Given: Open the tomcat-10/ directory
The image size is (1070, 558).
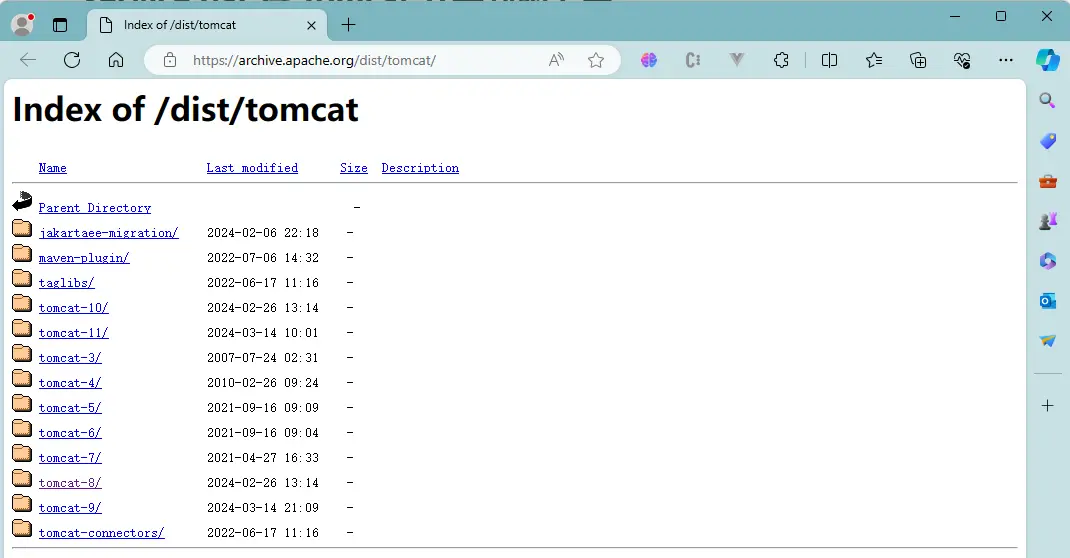Looking at the screenshot, I should 73,308.
